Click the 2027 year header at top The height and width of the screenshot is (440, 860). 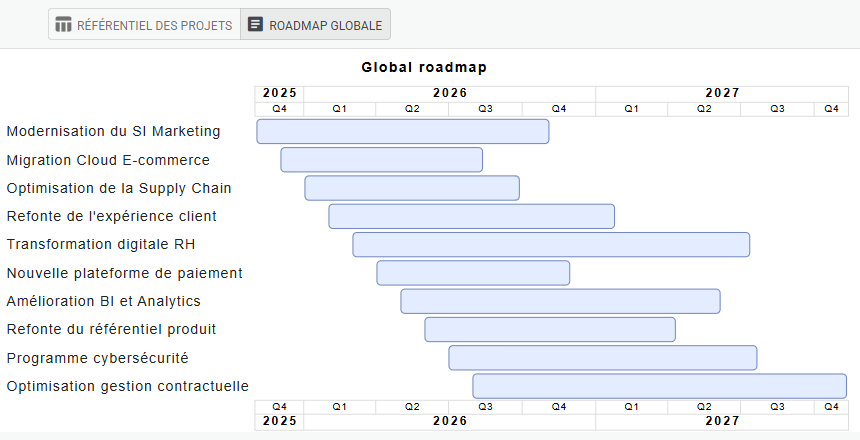click(722, 93)
